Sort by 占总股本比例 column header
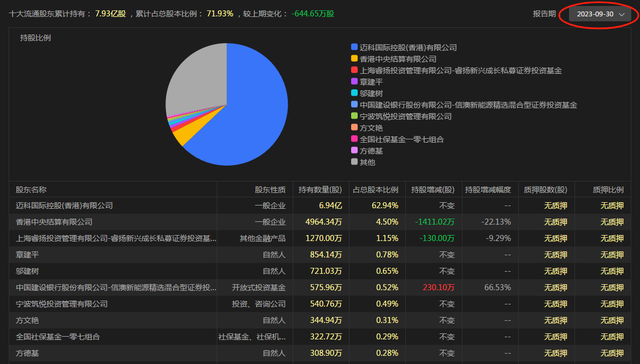This screenshot has height=364, width=640. click(x=376, y=189)
